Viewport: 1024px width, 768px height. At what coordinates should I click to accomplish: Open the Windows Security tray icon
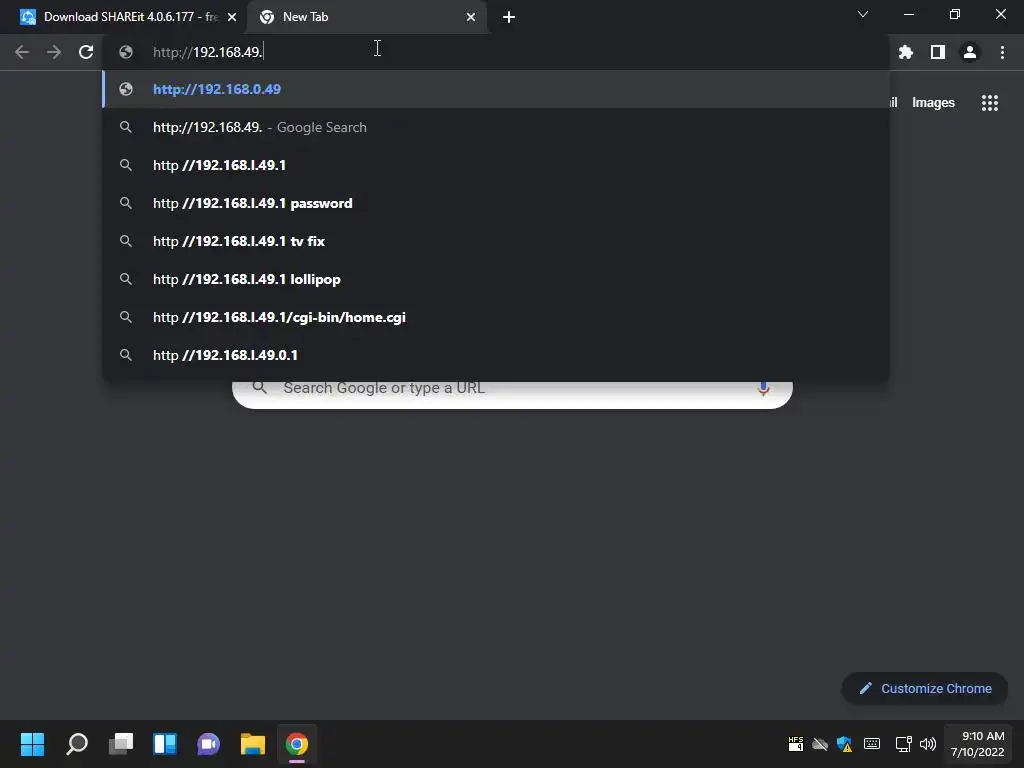click(844, 744)
